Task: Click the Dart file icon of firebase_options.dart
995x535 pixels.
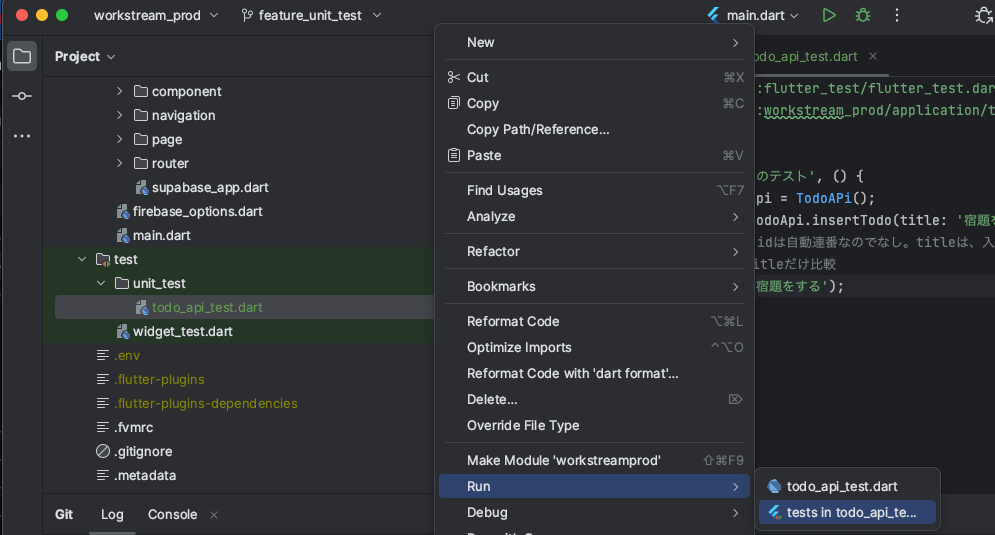Action: point(123,212)
